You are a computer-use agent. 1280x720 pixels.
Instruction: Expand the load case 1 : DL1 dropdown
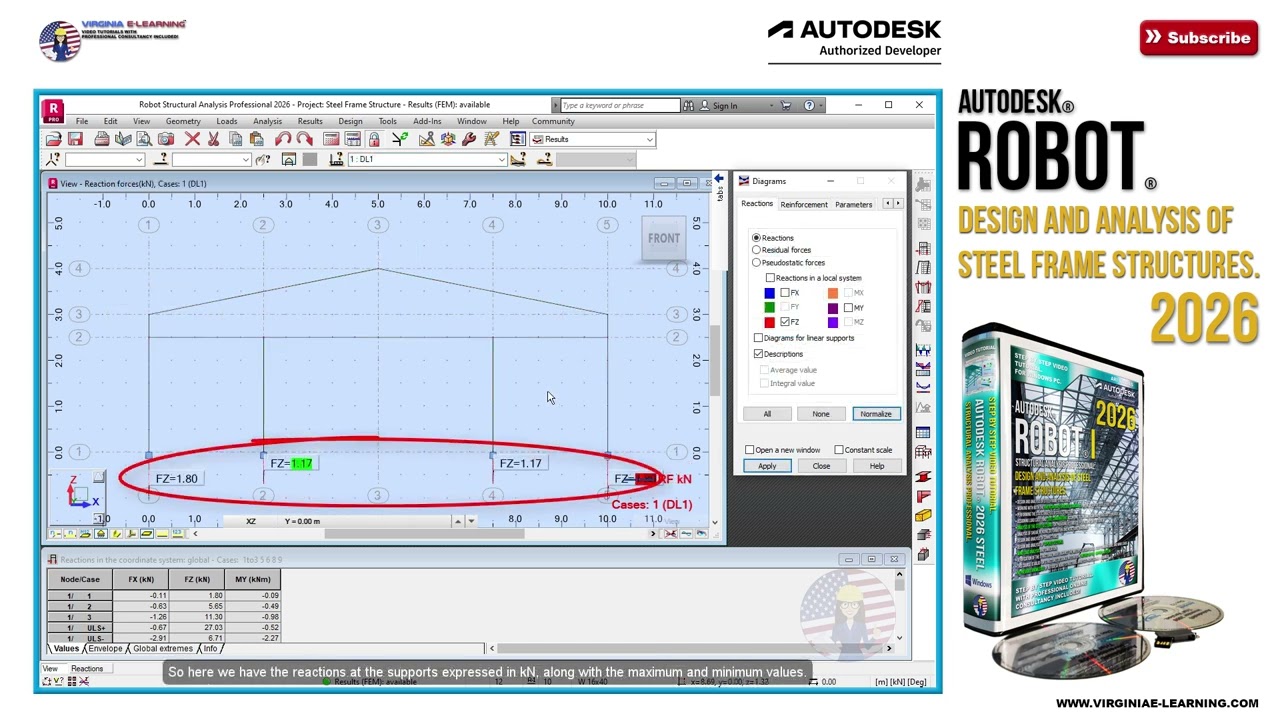tap(501, 159)
